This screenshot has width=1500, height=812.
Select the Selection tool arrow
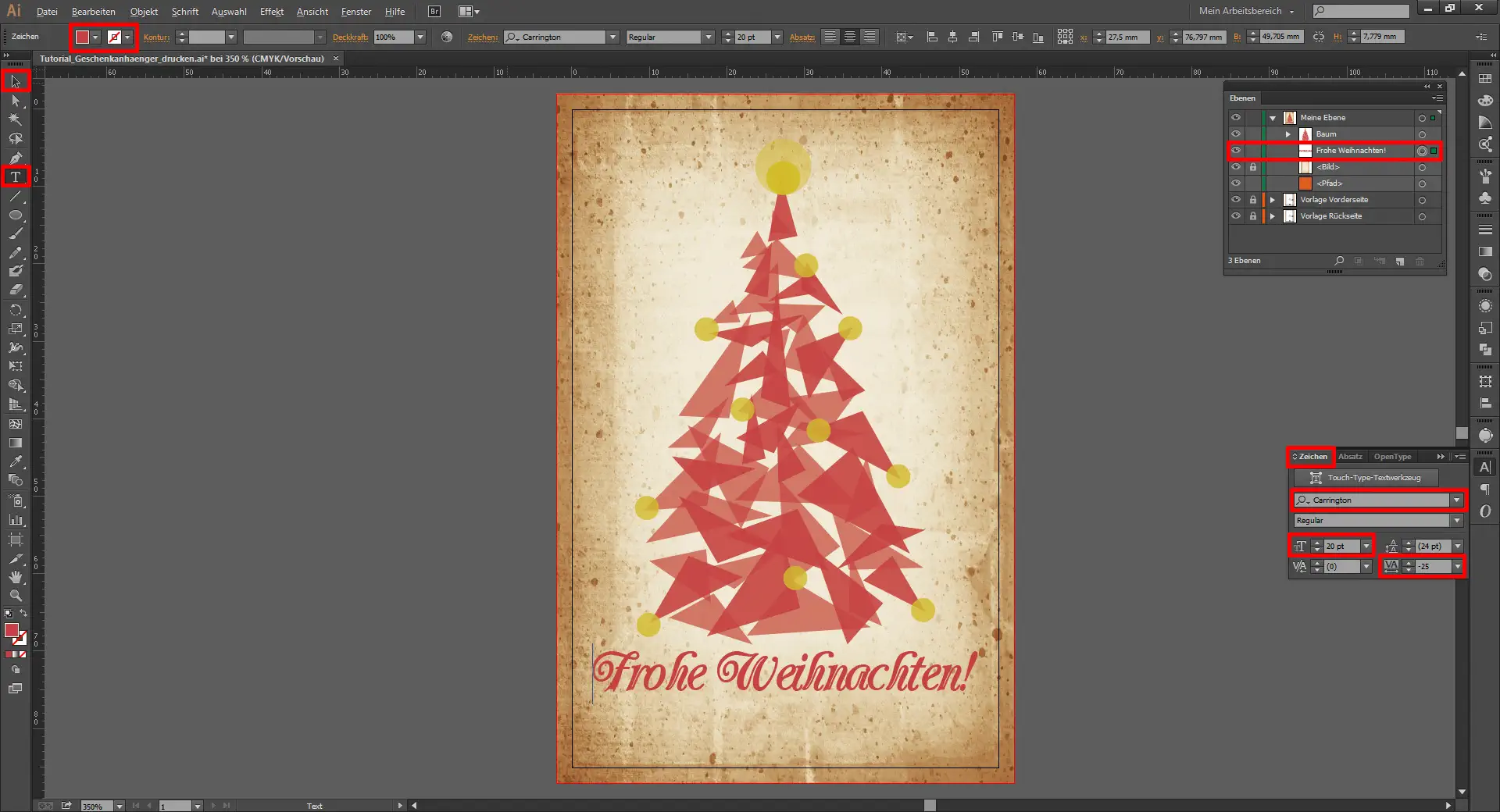coord(16,81)
